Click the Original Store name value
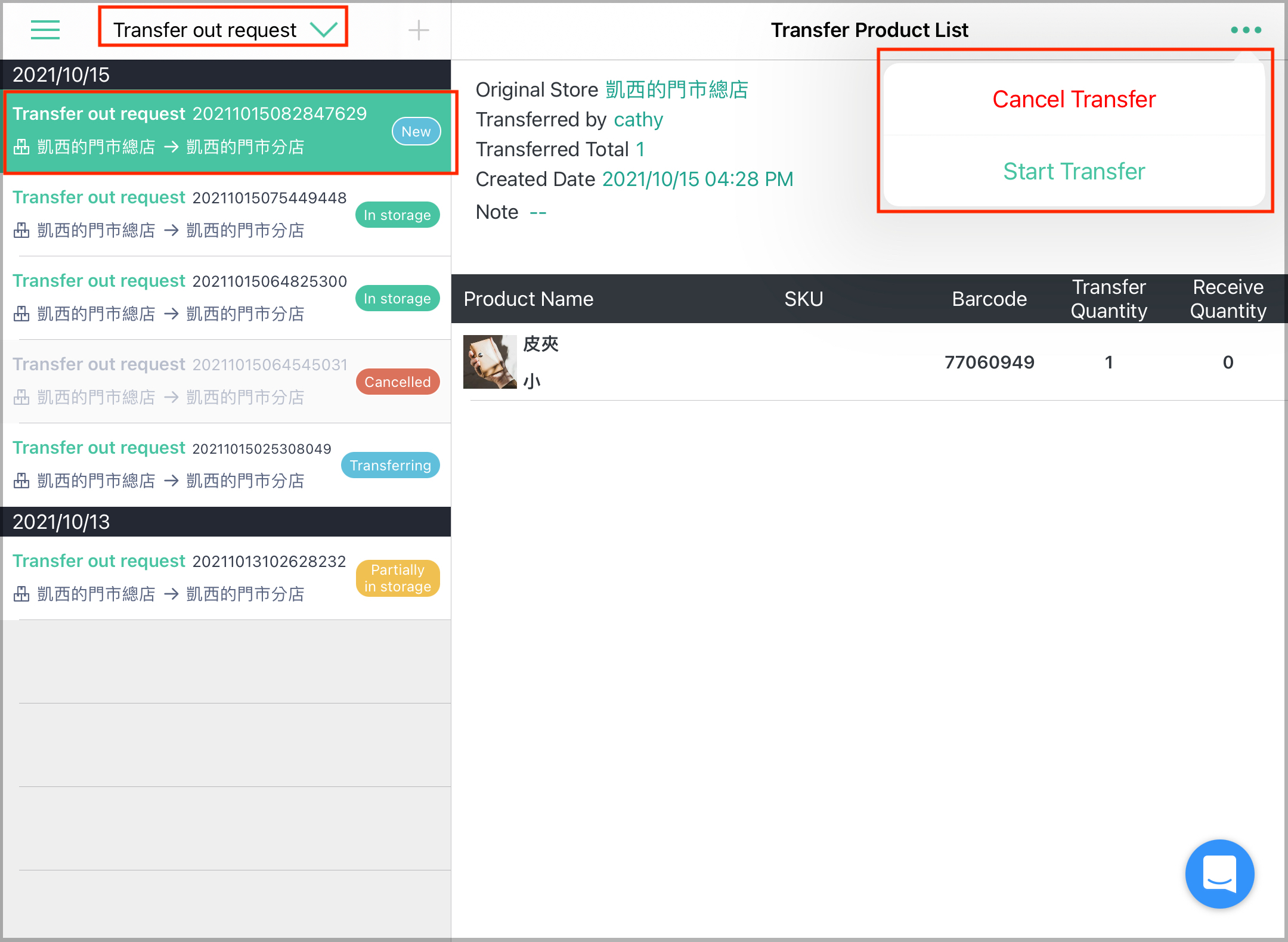 coord(677,89)
